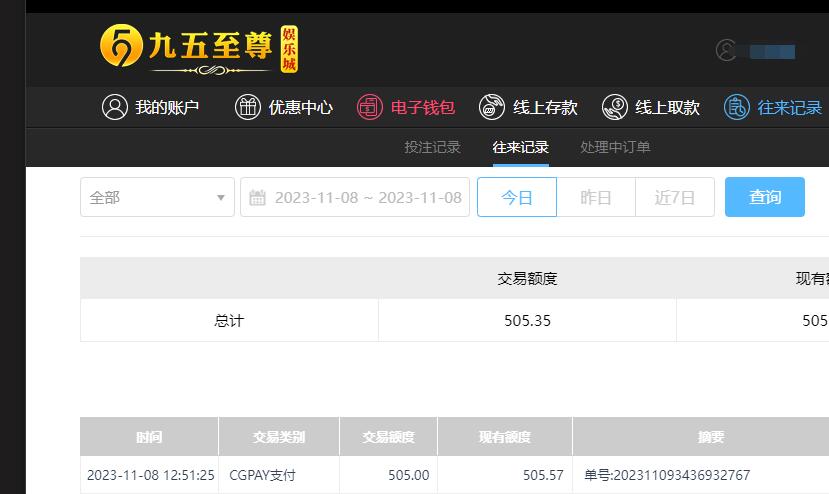829x494 pixels.
Task: Click the 线上取款 withdrawal icon
Action: click(x=614, y=107)
